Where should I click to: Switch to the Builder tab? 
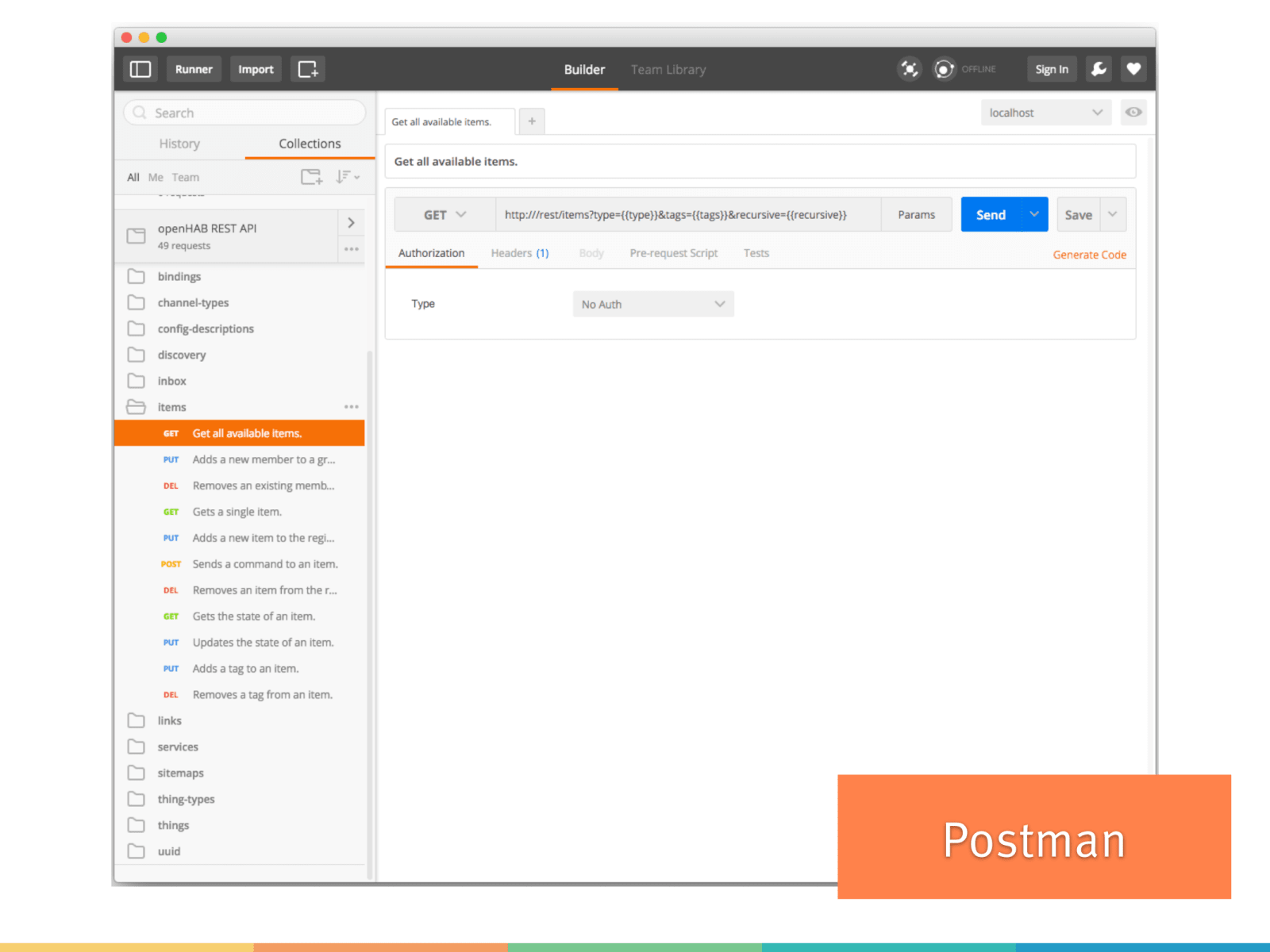(584, 70)
